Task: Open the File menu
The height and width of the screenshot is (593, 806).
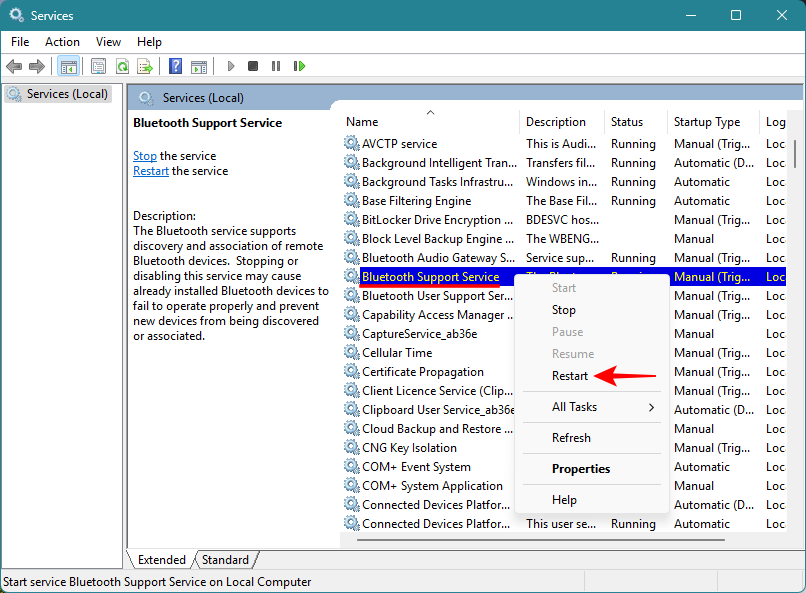Action: click(20, 42)
